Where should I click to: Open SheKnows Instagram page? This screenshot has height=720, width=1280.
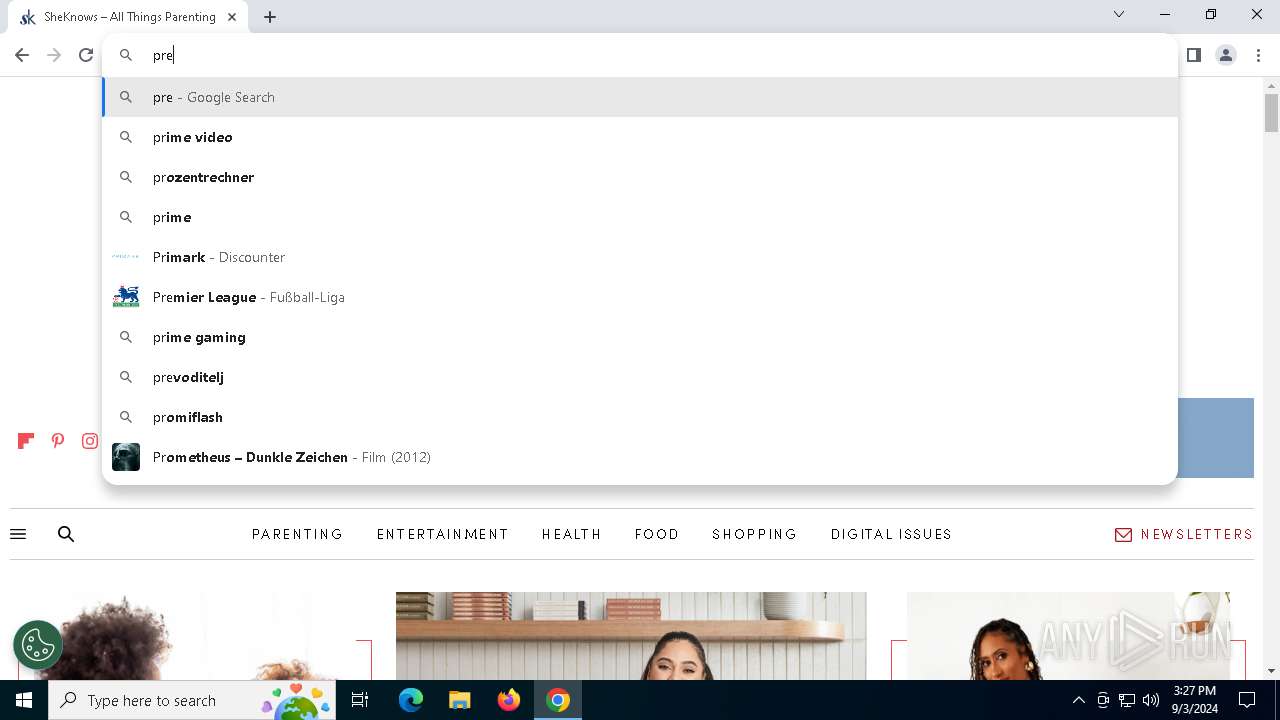pyautogui.click(x=90, y=441)
